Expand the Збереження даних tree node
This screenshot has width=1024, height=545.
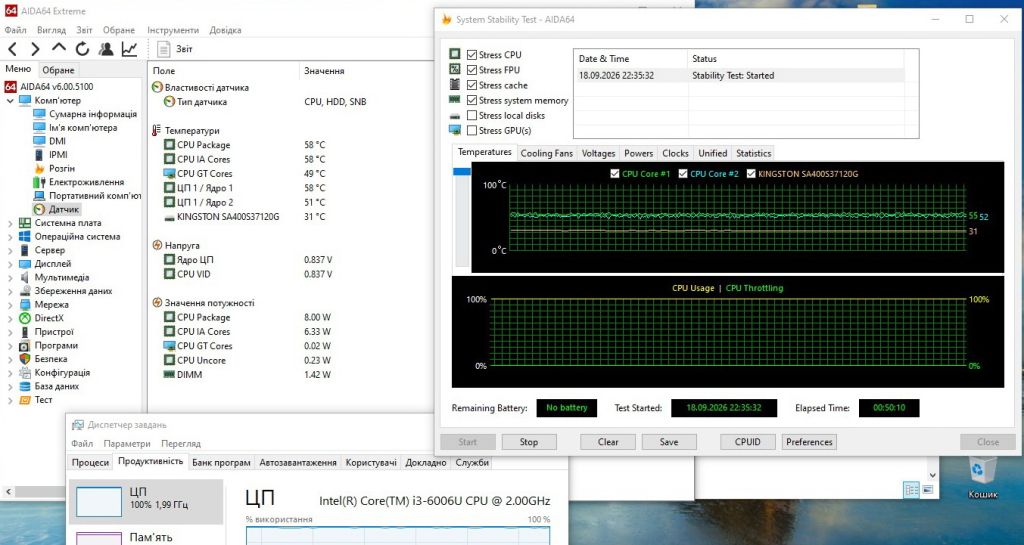[x=10, y=291]
